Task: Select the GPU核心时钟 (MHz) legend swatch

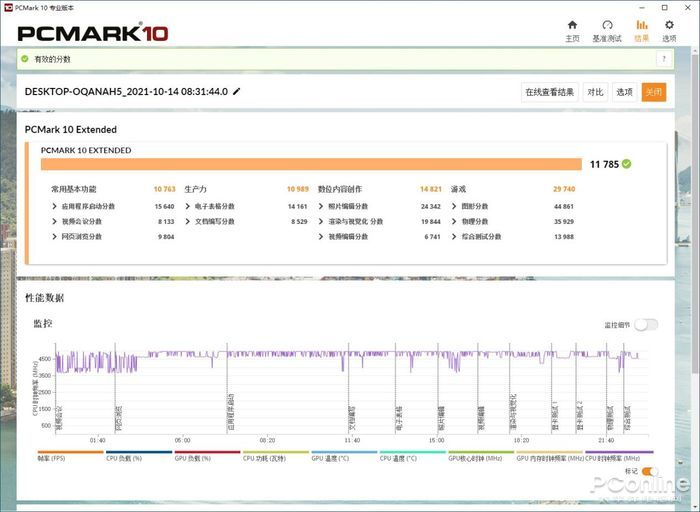Action: pyautogui.click(x=481, y=452)
